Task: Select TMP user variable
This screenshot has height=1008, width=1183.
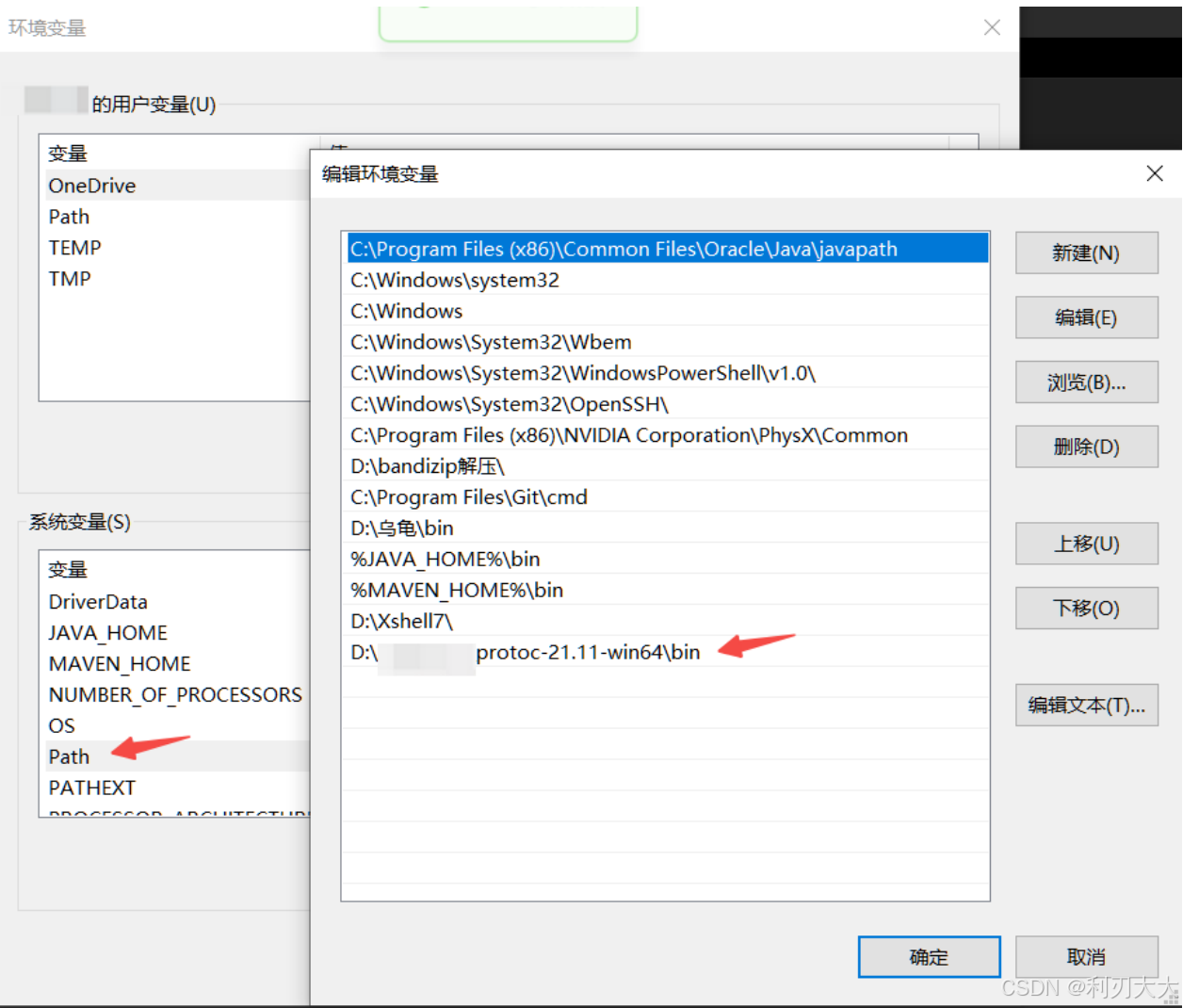Action: pyautogui.click(x=177, y=279)
